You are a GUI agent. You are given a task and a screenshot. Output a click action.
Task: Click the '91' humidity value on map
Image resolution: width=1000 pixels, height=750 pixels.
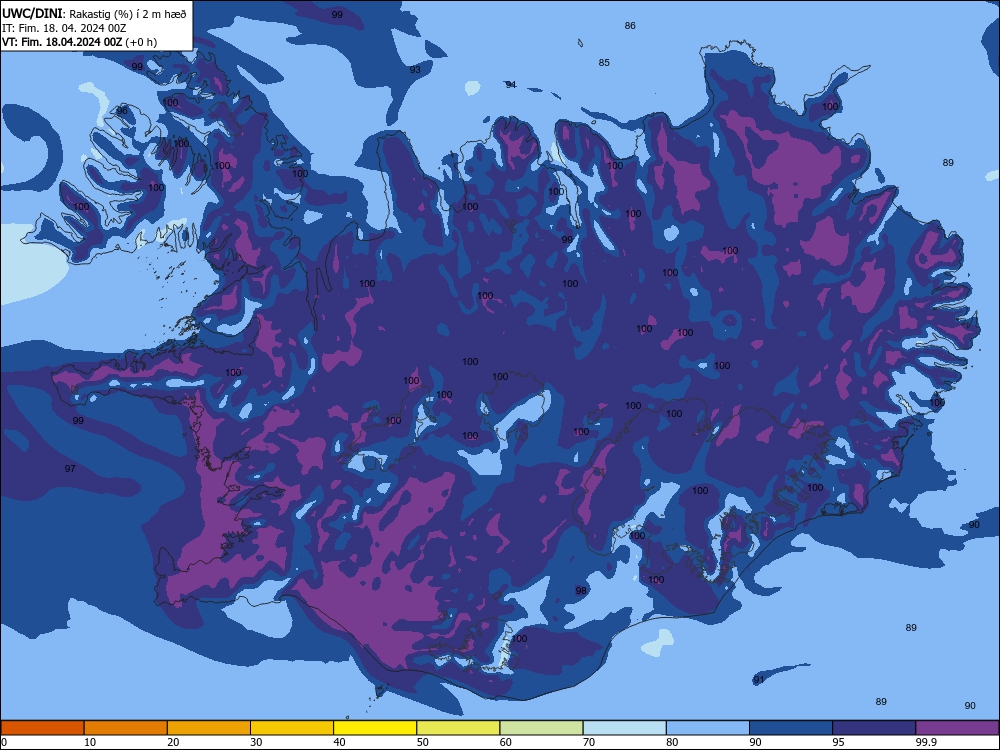(758, 680)
